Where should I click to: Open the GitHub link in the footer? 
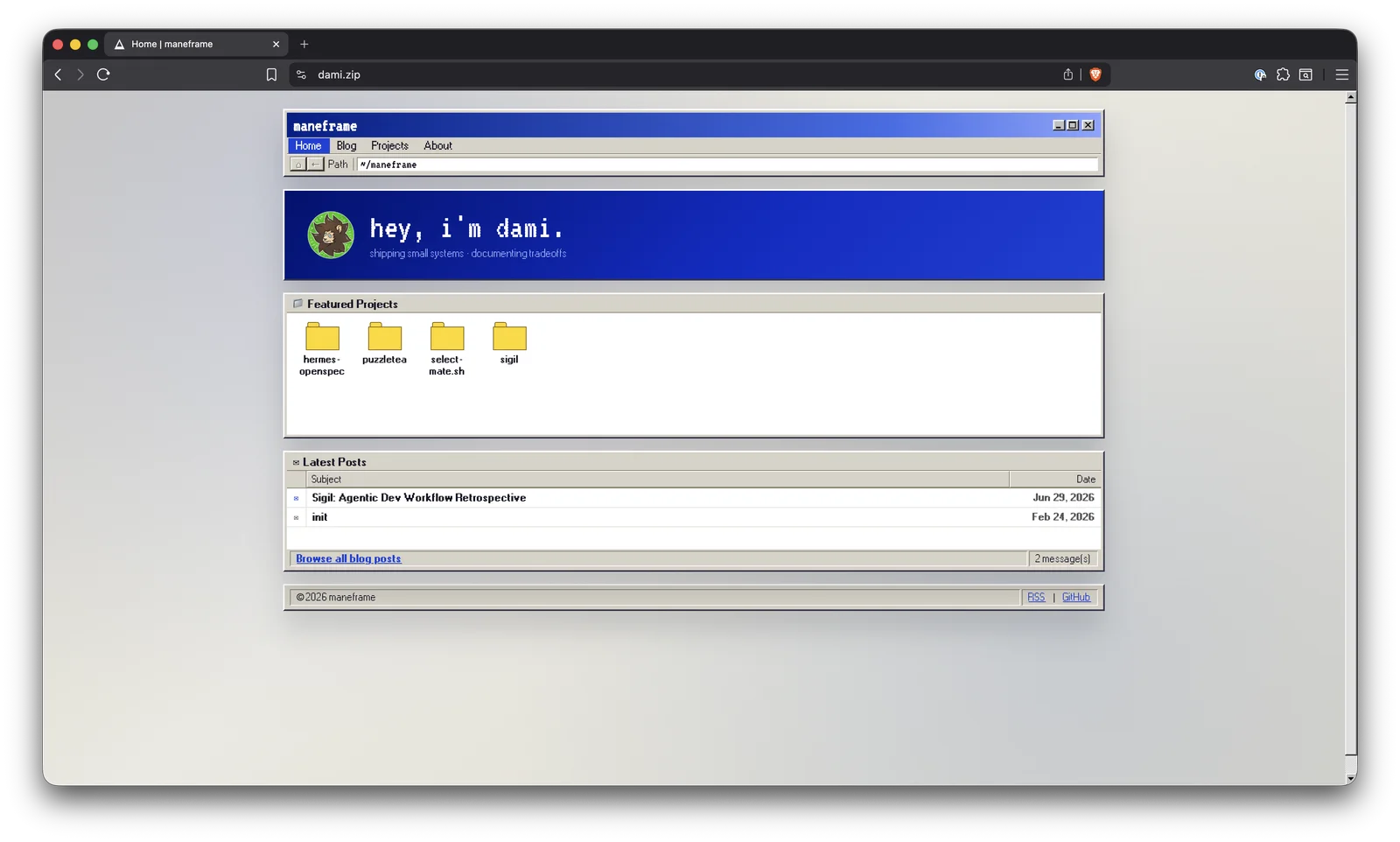[1076, 597]
